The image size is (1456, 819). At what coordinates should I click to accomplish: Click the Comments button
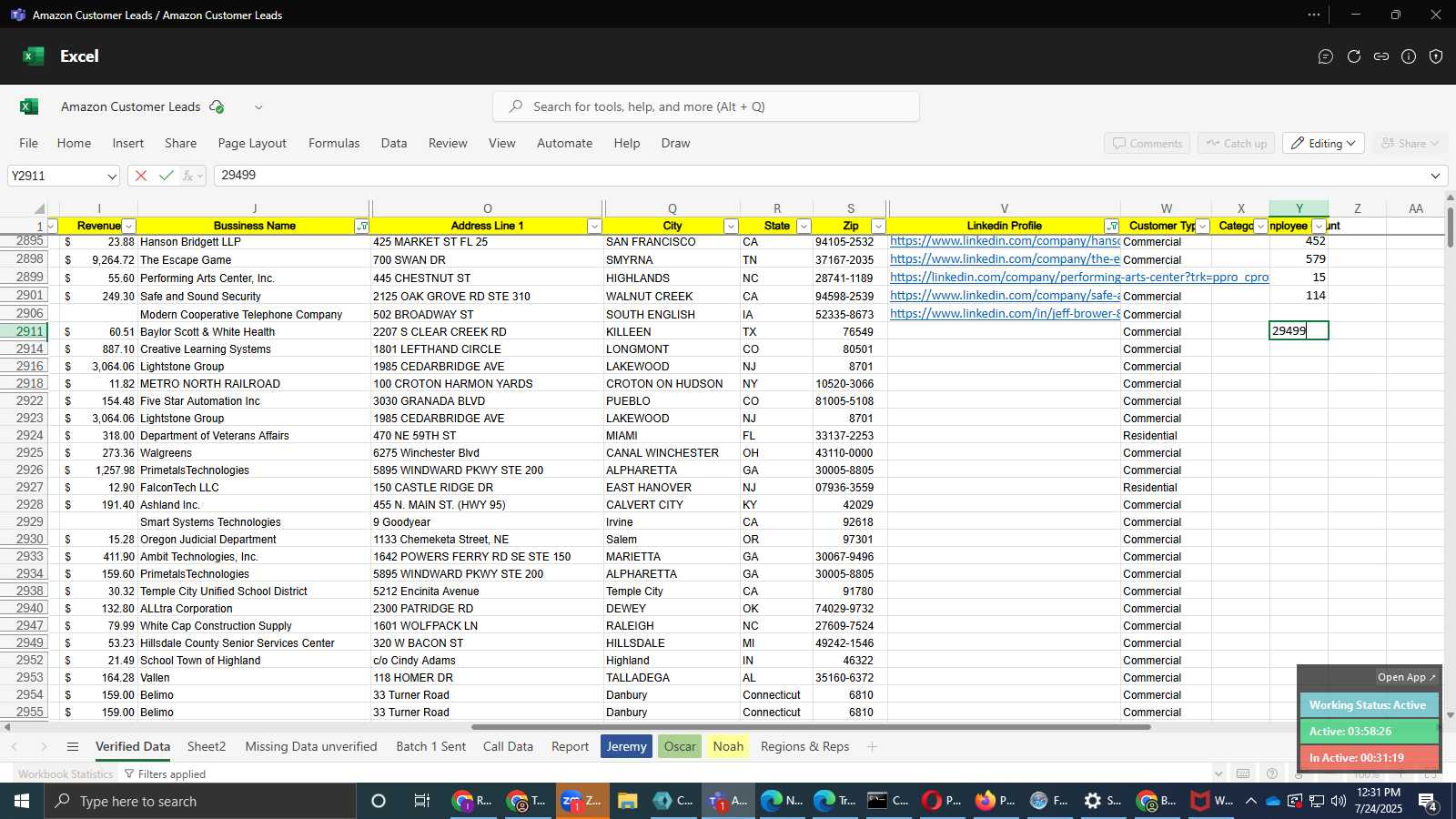point(1147,143)
